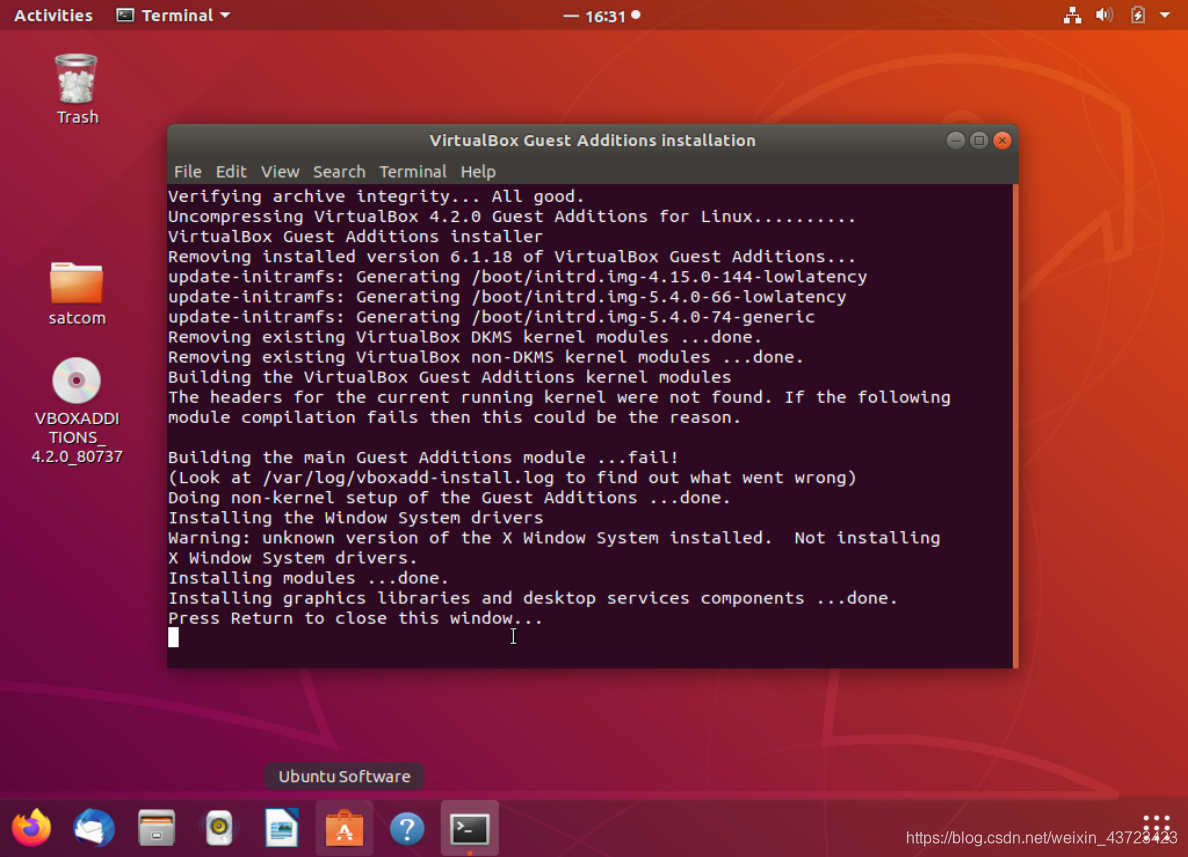Open the Trash desktop icon
Screen dimensions: 1188x857
(x=77, y=89)
